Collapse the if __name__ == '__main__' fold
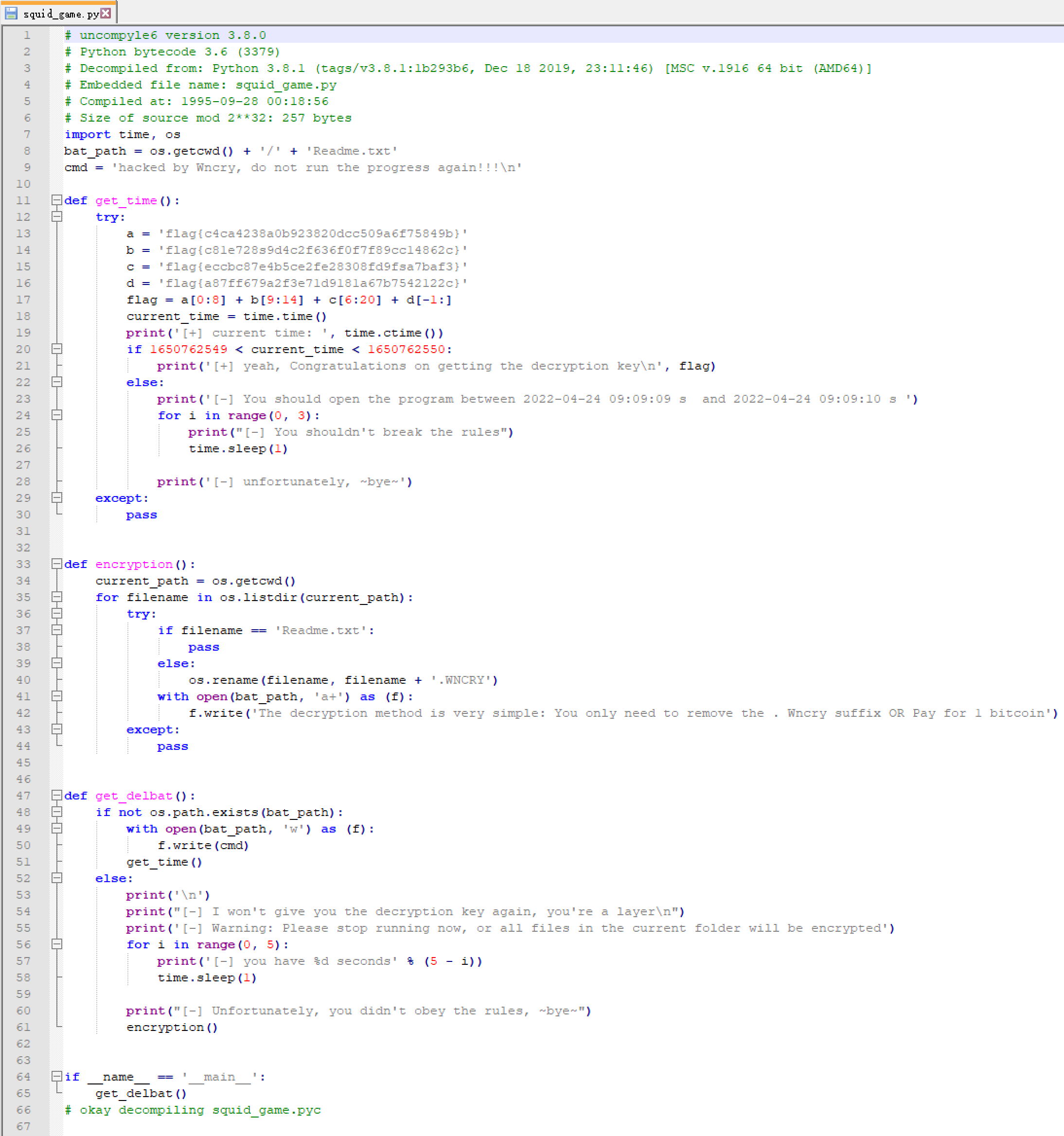Image resolution: width=1064 pixels, height=1136 pixels. click(x=56, y=1076)
